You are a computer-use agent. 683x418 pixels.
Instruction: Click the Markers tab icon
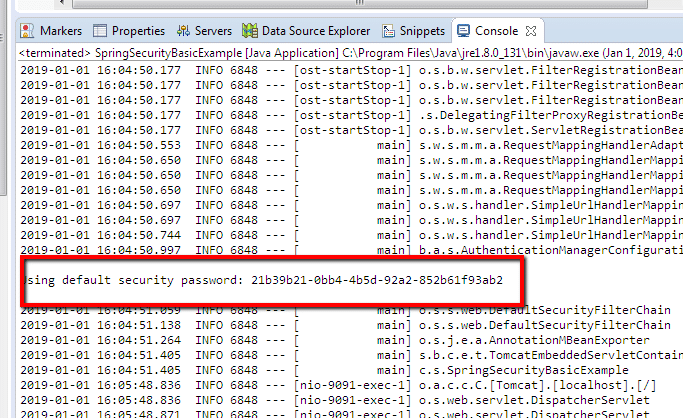[x=28, y=31]
